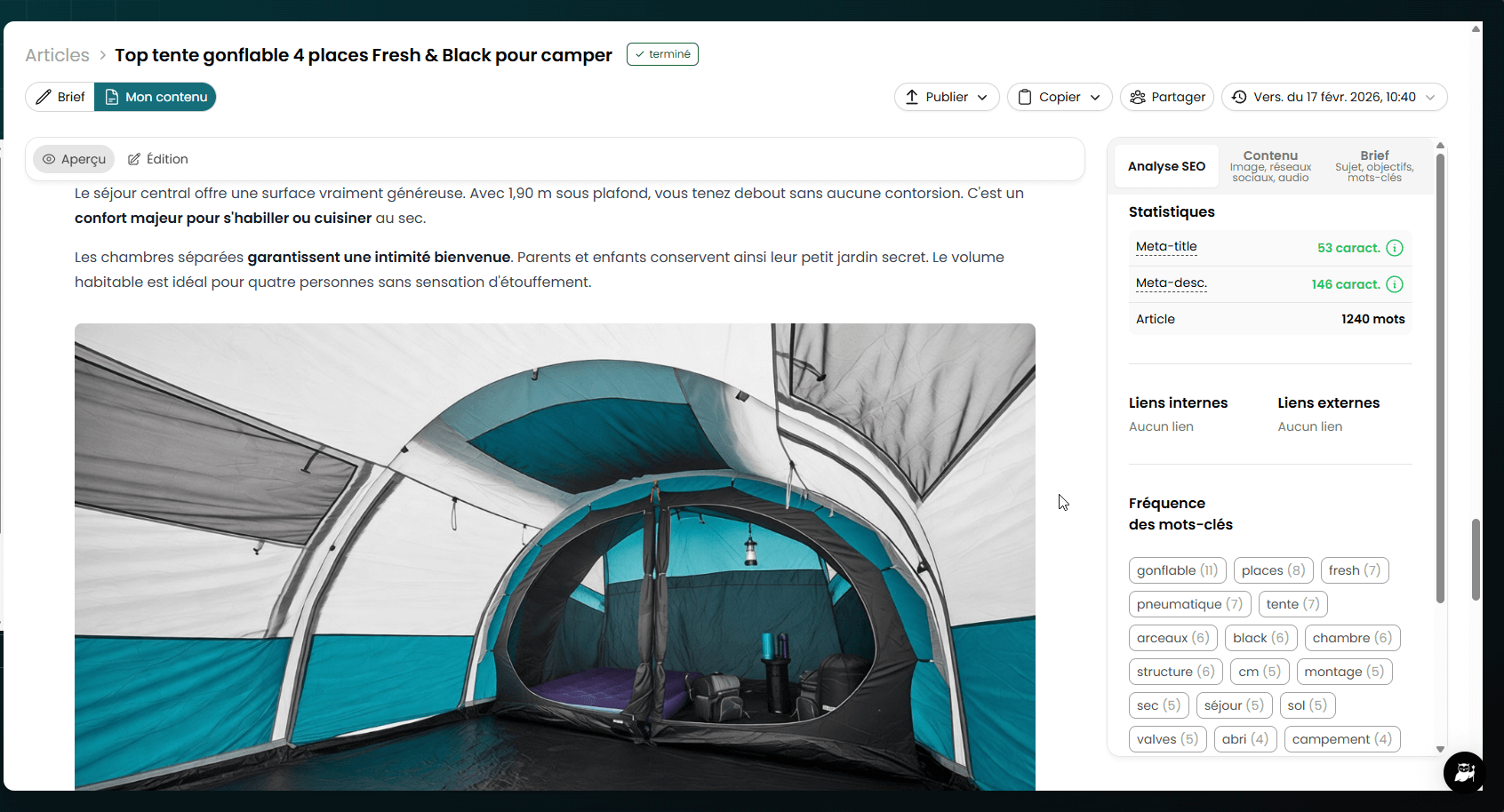The image size is (1504, 812).
Task: Click the Partager people icon
Action: pos(1137,97)
